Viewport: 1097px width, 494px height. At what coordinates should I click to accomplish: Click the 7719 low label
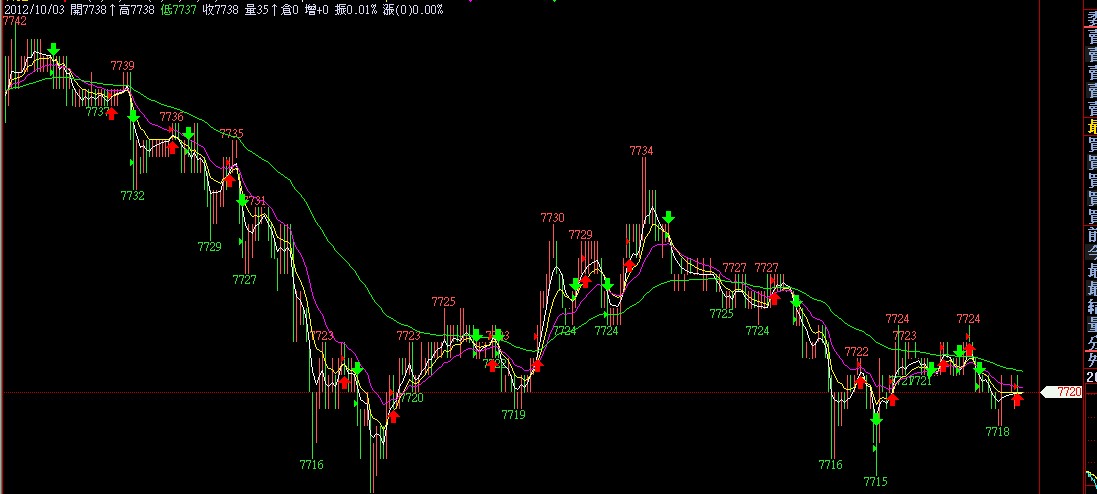click(514, 415)
